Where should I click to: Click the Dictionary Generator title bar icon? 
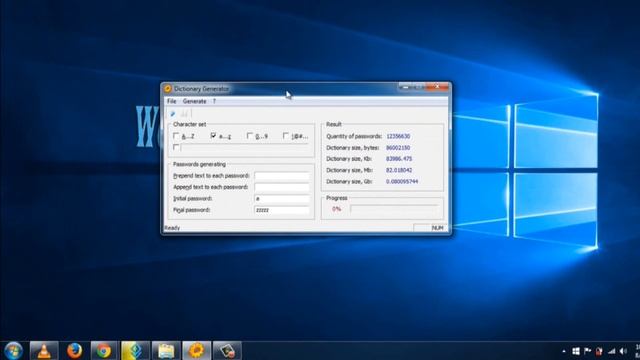pos(167,89)
